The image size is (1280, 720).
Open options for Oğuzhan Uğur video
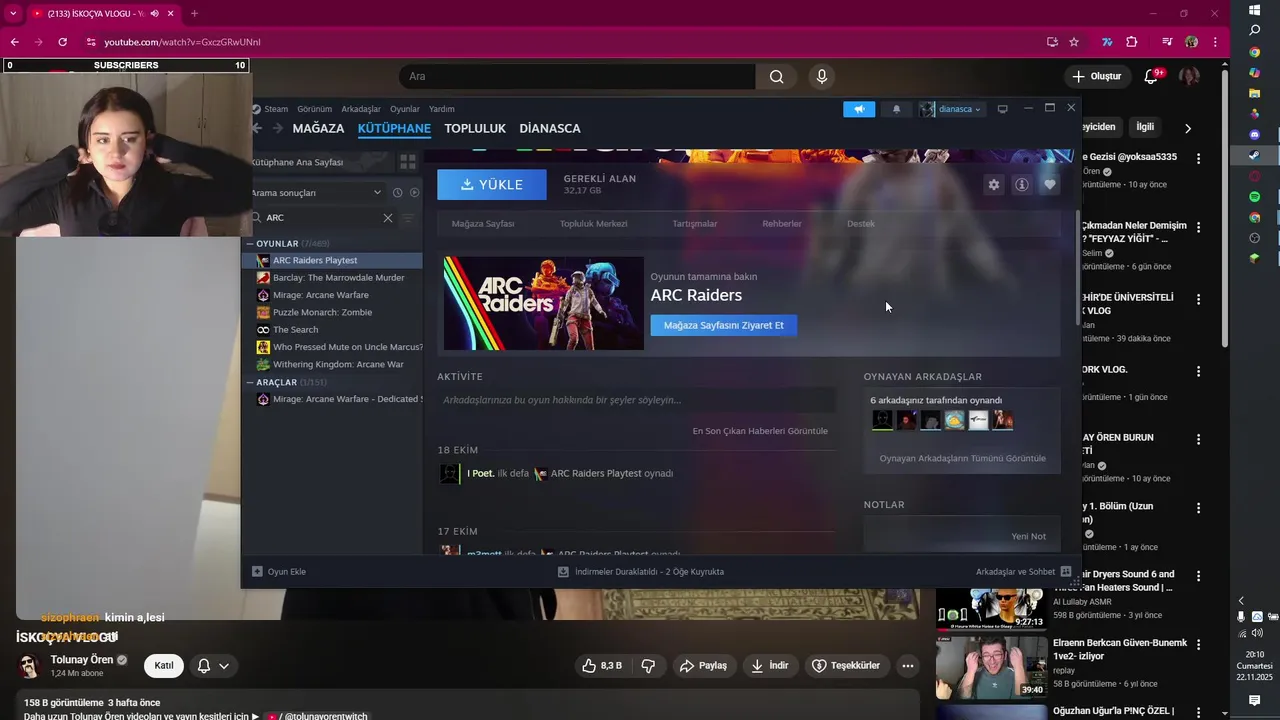1198,712
